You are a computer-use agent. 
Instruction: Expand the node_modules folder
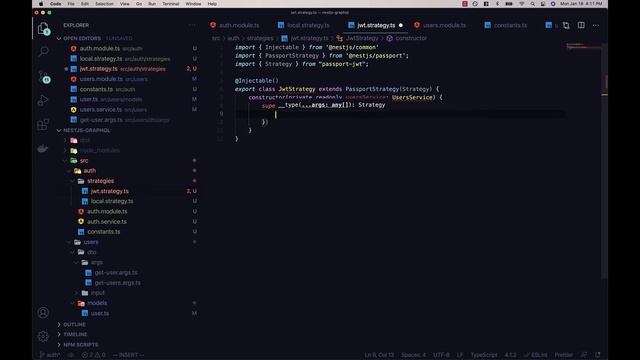pyautogui.click(x=65, y=151)
